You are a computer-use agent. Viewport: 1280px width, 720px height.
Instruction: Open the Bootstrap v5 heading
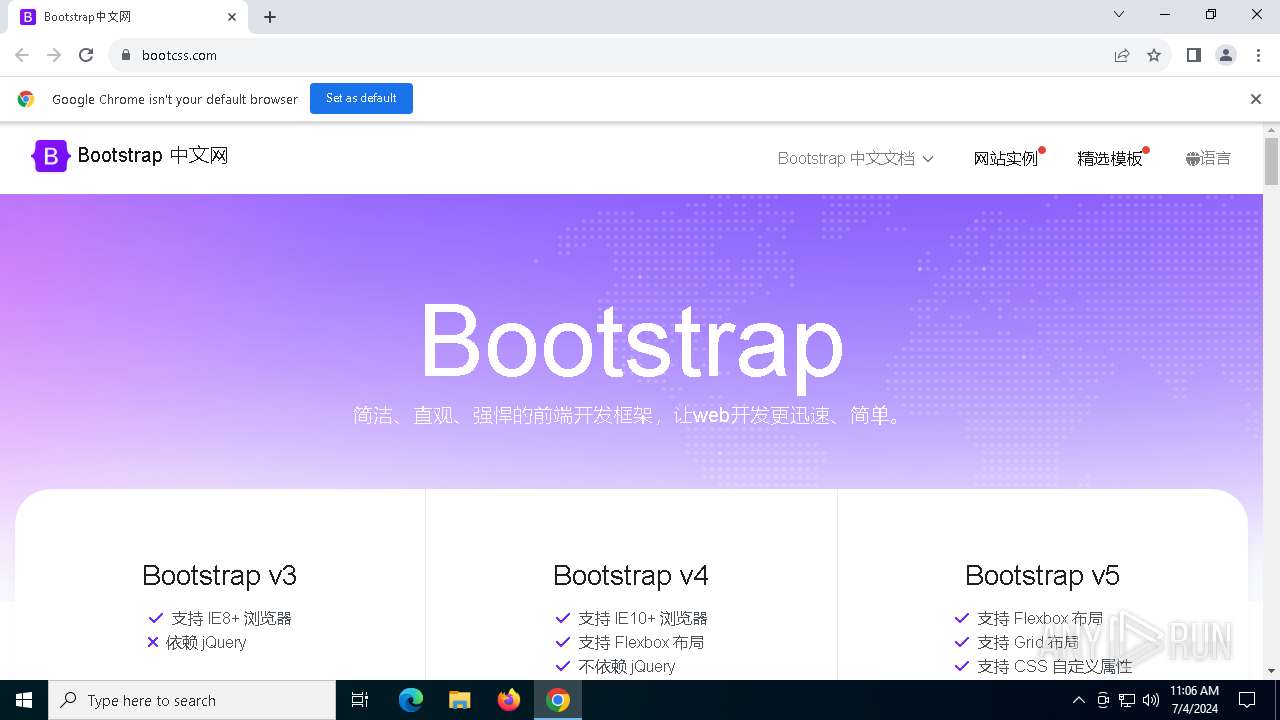click(x=1042, y=575)
